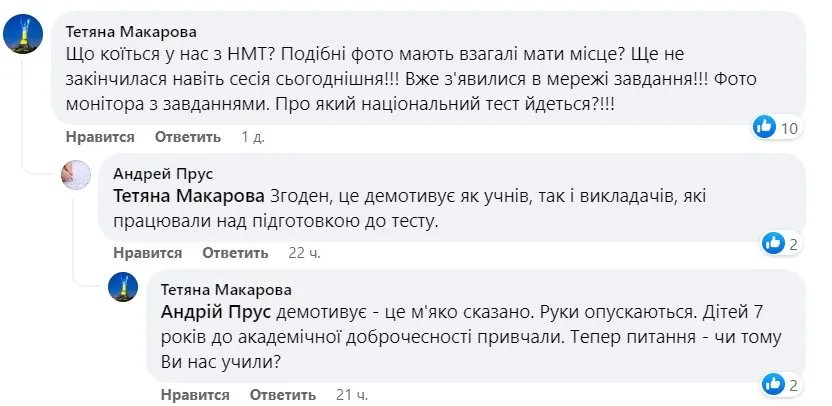Image resolution: width=832 pixels, height=406 pixels.
Task: Reply to Андрей Прус's comment via Ответить
Action: 235,253
